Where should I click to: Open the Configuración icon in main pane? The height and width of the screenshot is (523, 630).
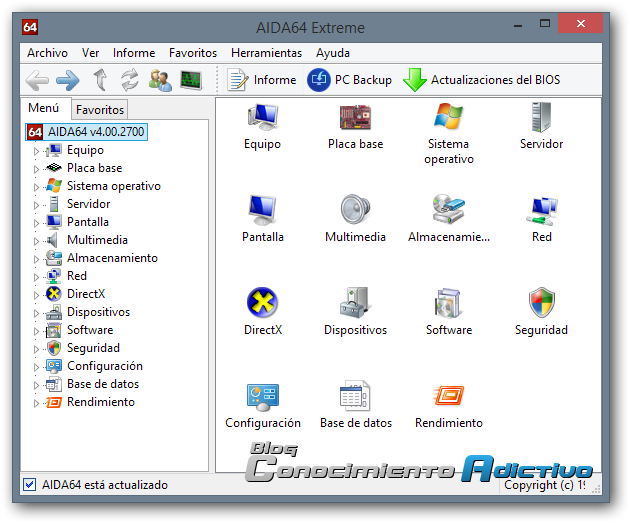(x=263, y=397)
